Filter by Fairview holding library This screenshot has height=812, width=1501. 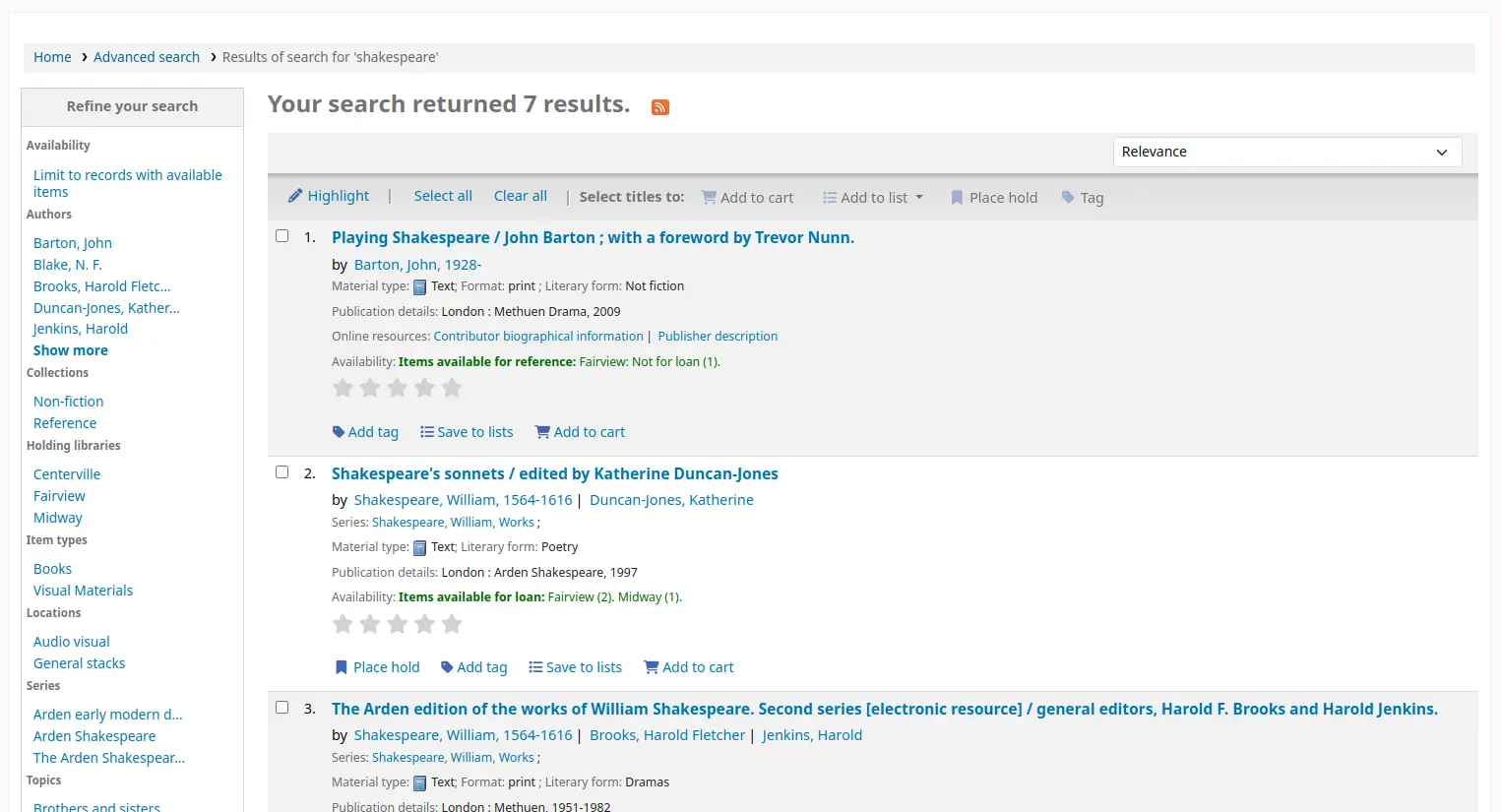click(59, 496)
